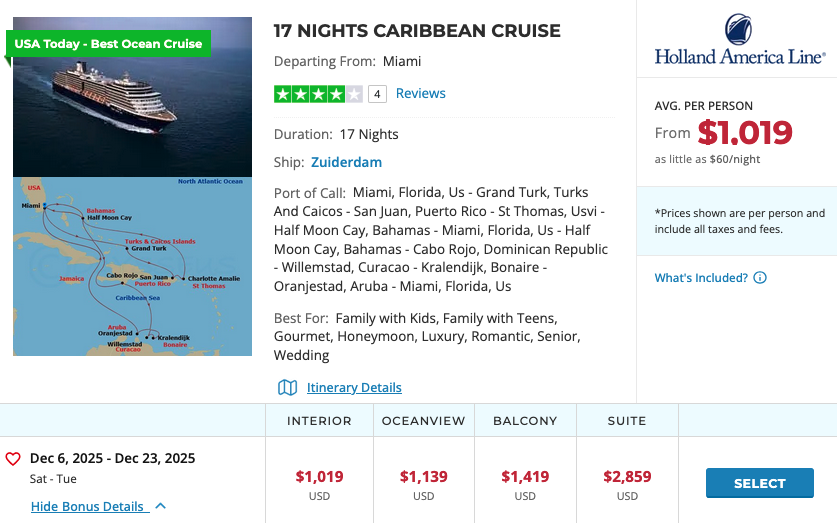
Task: Click the 17 Nights Caribbean Cruise title
Action: point(417,31)
